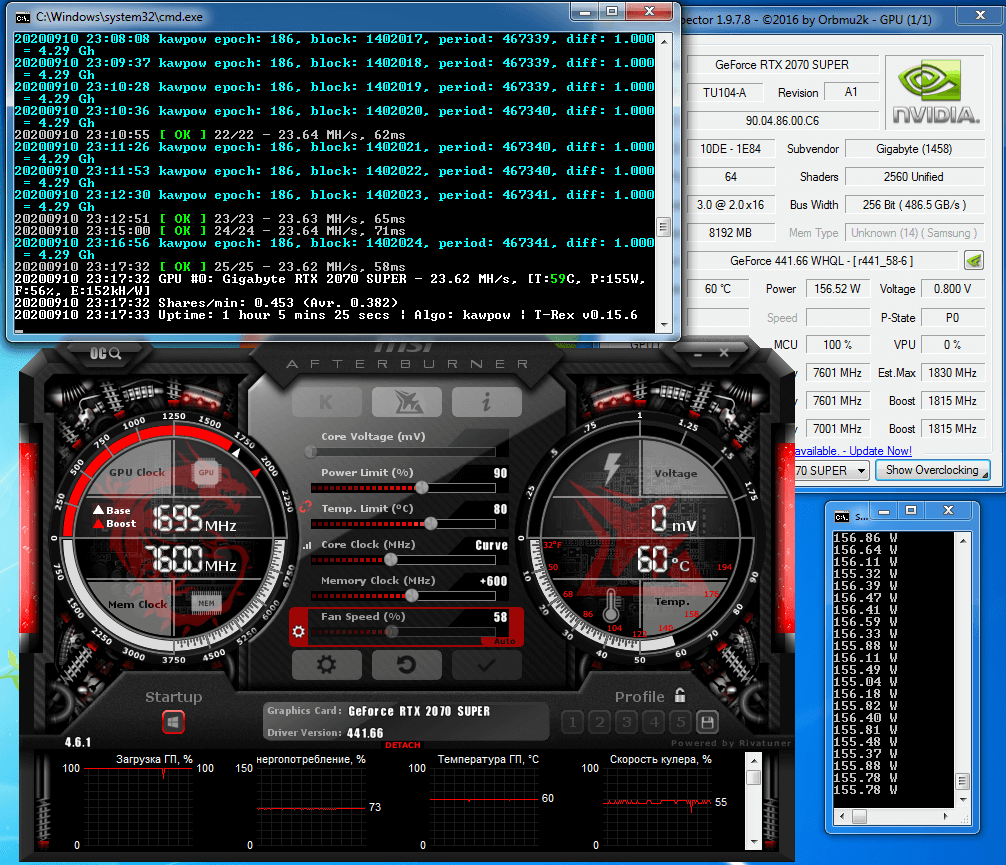
Task: Toggle the Profile lock icon
Action: (680, 696)
